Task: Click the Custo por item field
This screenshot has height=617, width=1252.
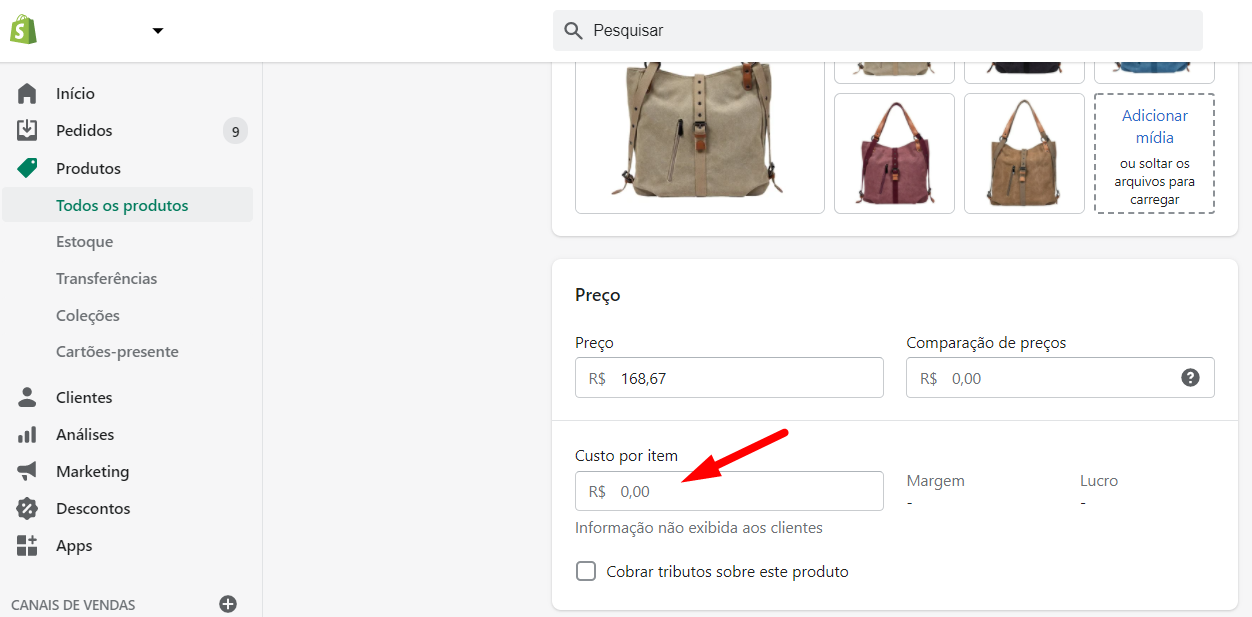Action: (x=729, y=491)
